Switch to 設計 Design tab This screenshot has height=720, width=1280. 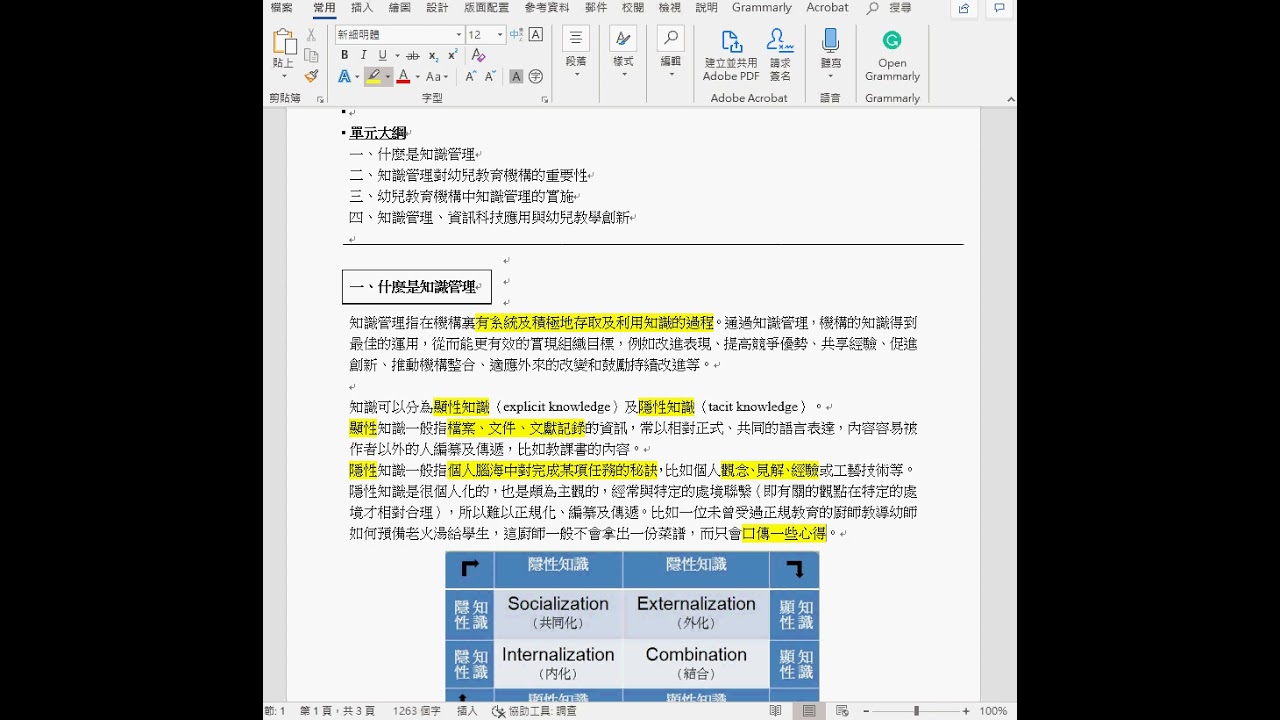point(437,8)
